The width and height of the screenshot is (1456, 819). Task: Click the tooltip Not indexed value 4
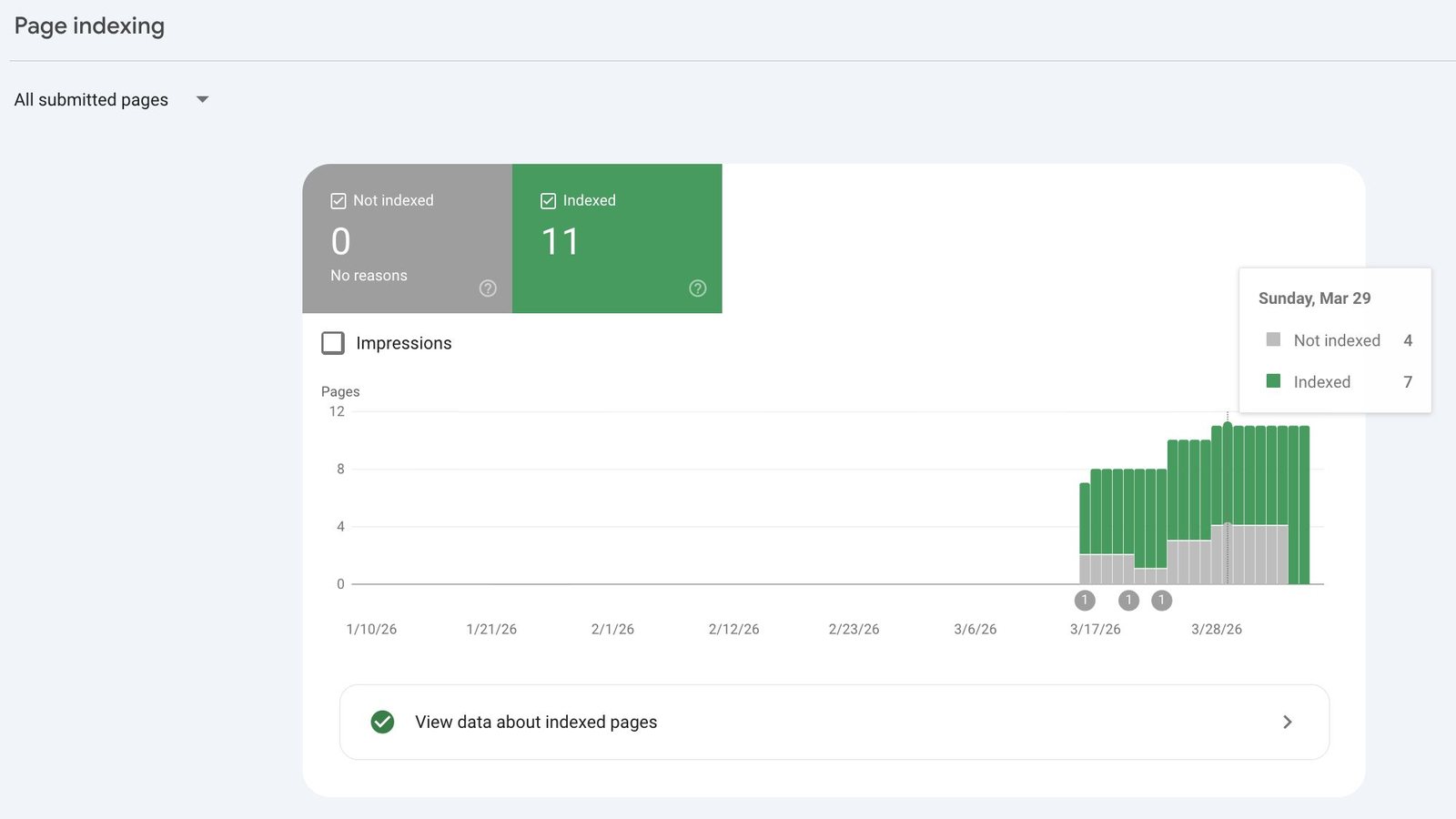tap(1408, 340)
